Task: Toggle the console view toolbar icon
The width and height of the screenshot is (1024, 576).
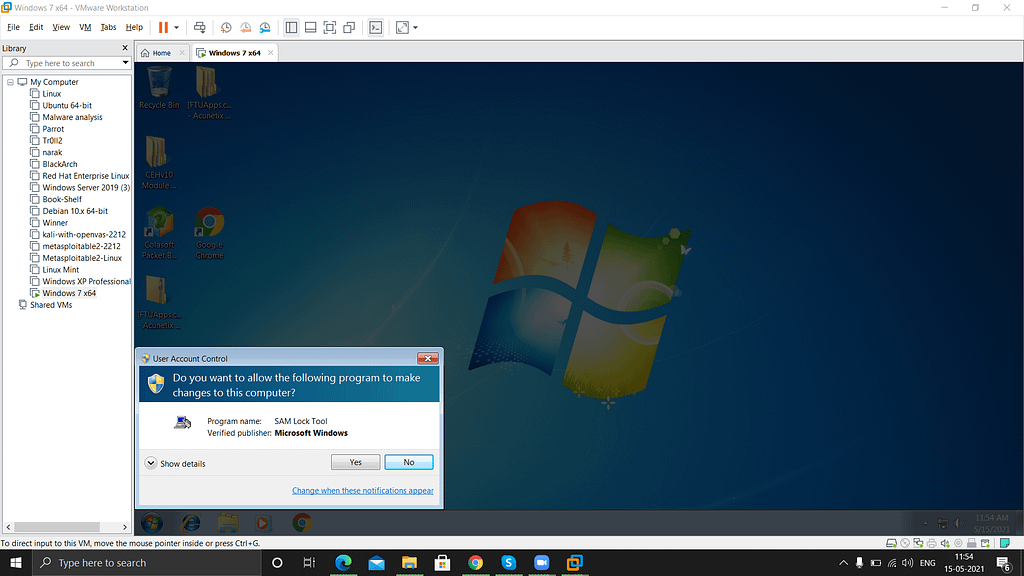Action: (x=376, y=27)
